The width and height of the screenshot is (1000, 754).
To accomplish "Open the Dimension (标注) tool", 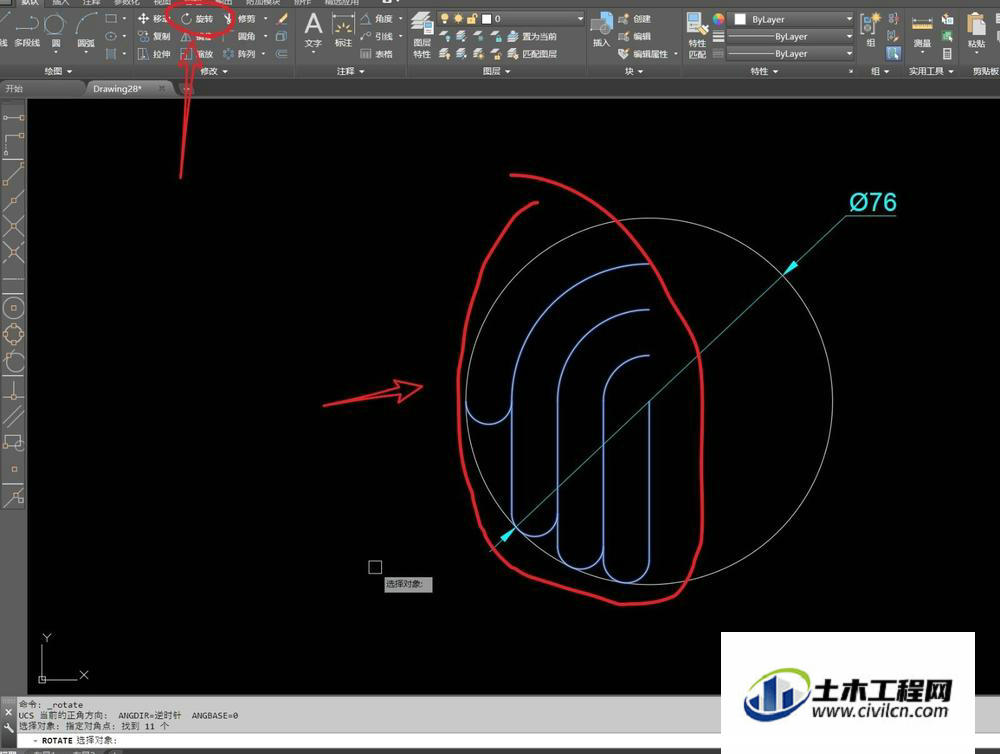I will point(343,29).
